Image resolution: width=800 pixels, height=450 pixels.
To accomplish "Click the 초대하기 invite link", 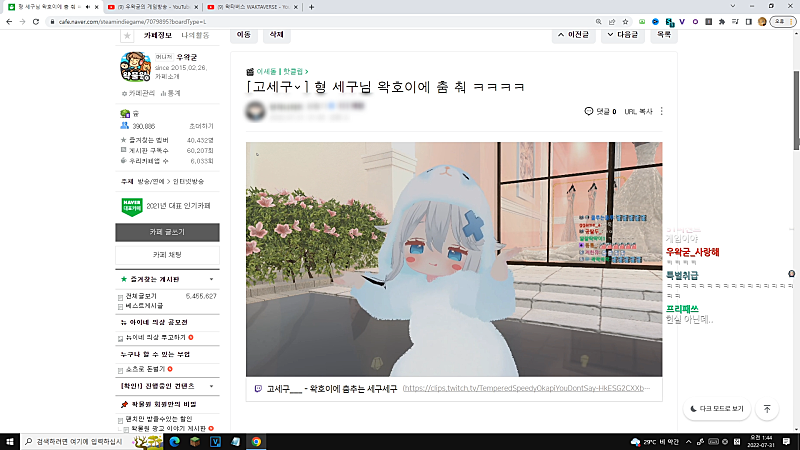I will pyautogui.click(x=202, y=126).
